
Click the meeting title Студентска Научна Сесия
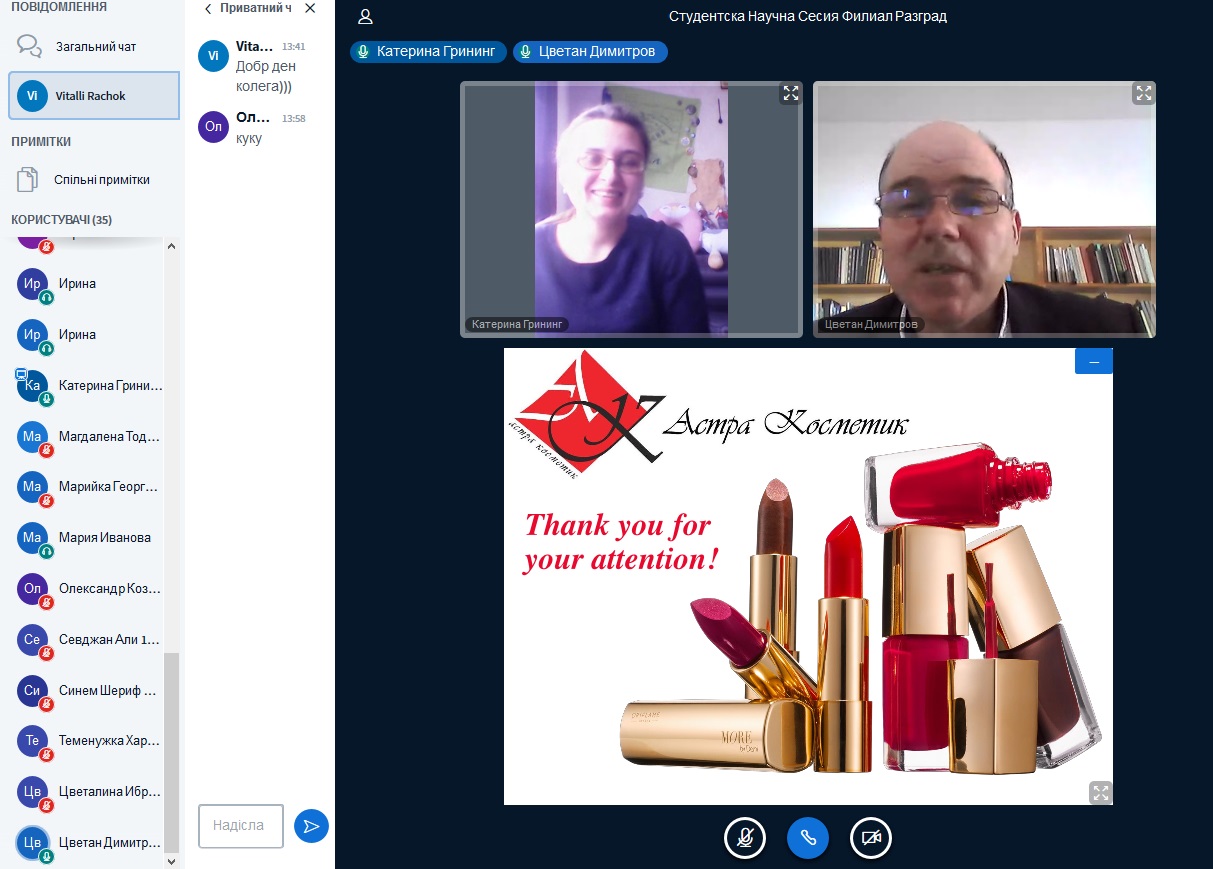click(x=807, y=16)
